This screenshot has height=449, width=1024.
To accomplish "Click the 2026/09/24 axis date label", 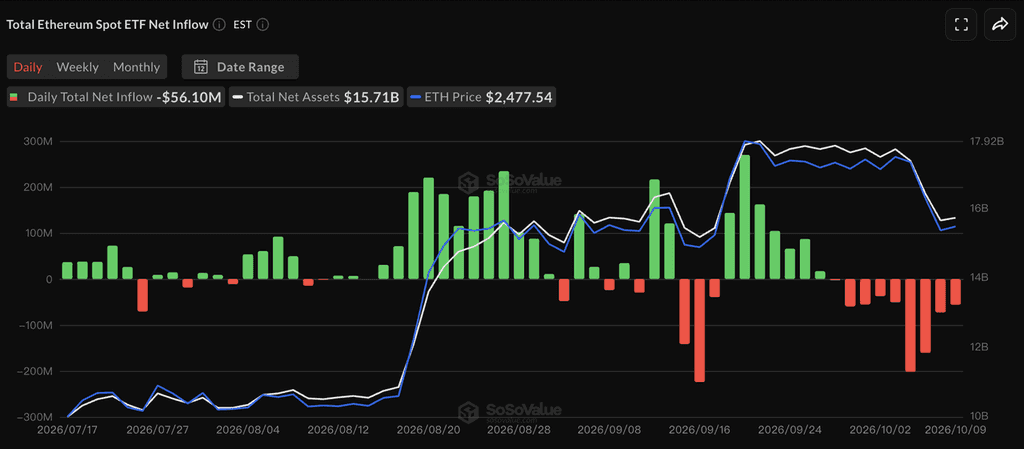I will [789, 431].
